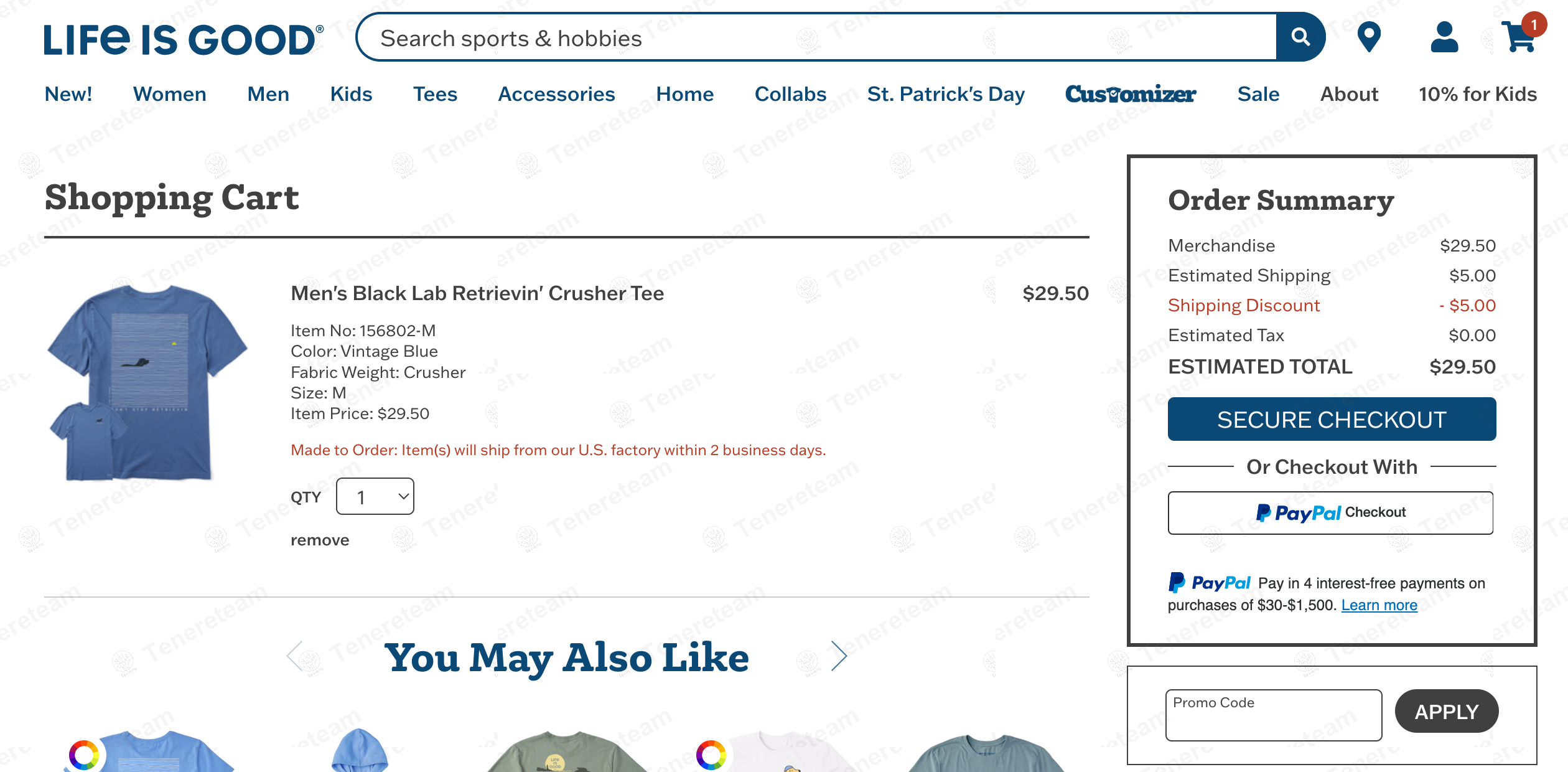Open the Black Lab tee product thumbnail

[x=148, y=382]
